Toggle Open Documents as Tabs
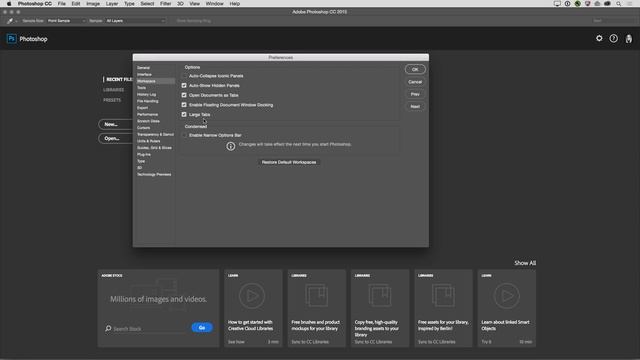 coord(184,95)
